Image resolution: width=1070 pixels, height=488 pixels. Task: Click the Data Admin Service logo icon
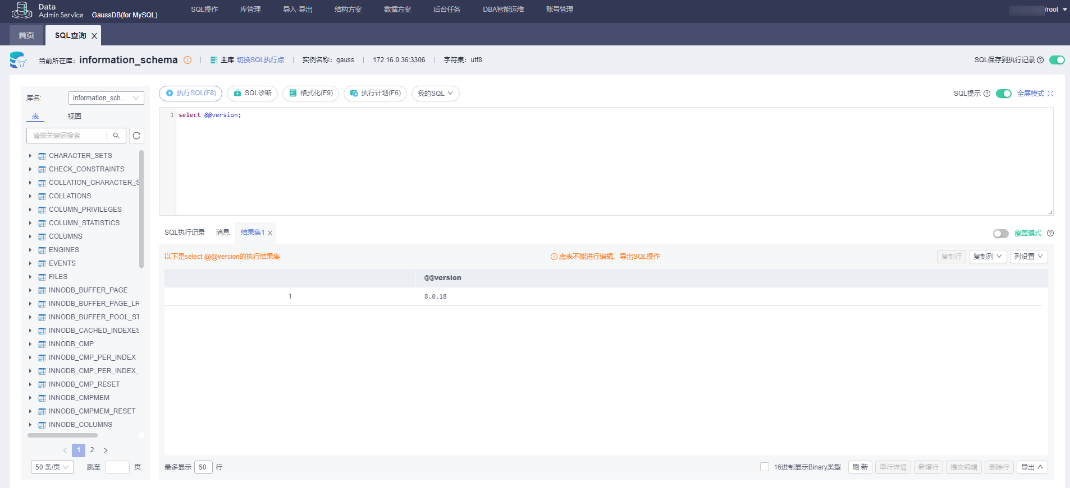pos(20,9)
